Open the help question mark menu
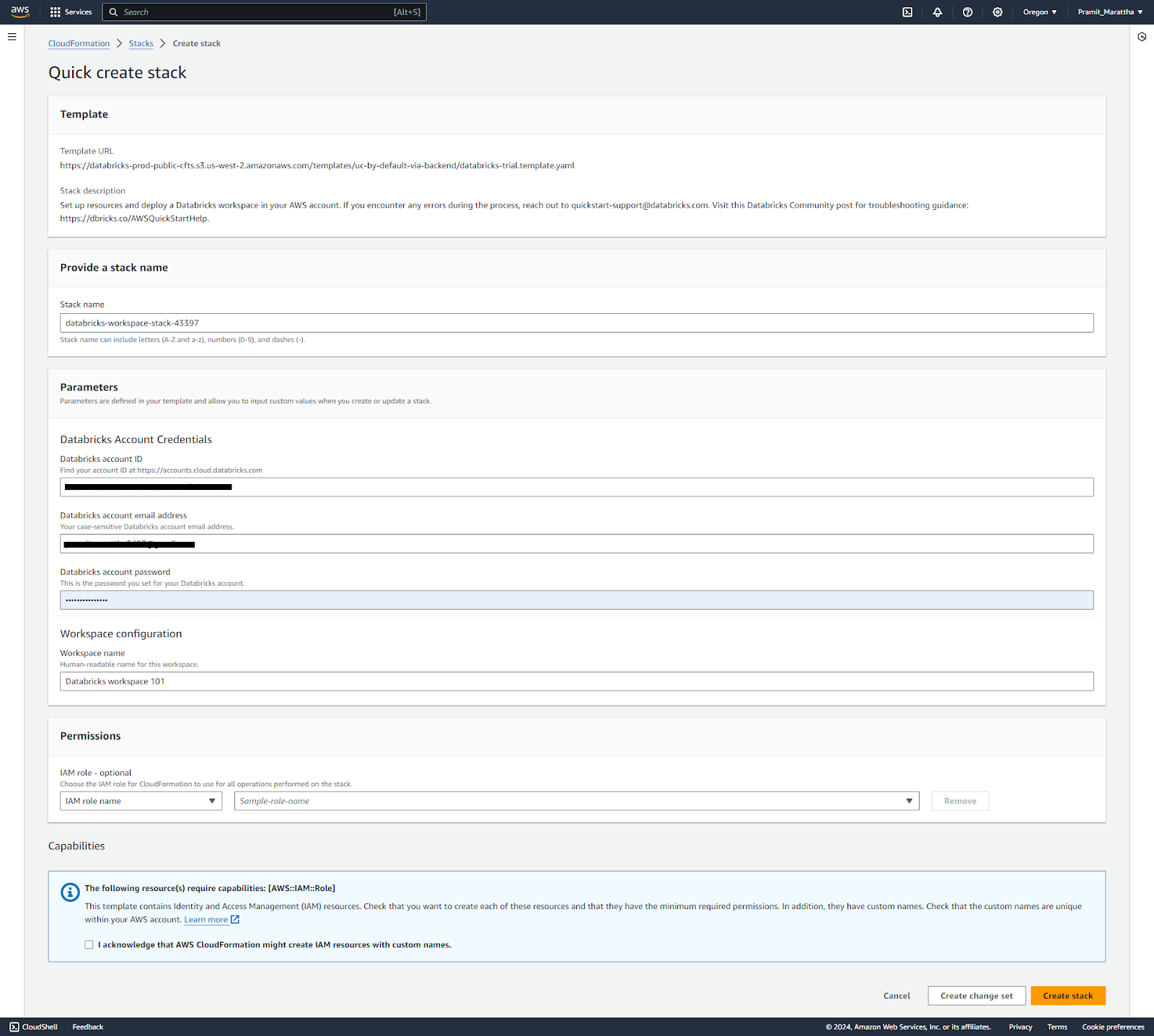Image resolution: width=1154 pixels, height=1036 pixels. click(968, 12)
